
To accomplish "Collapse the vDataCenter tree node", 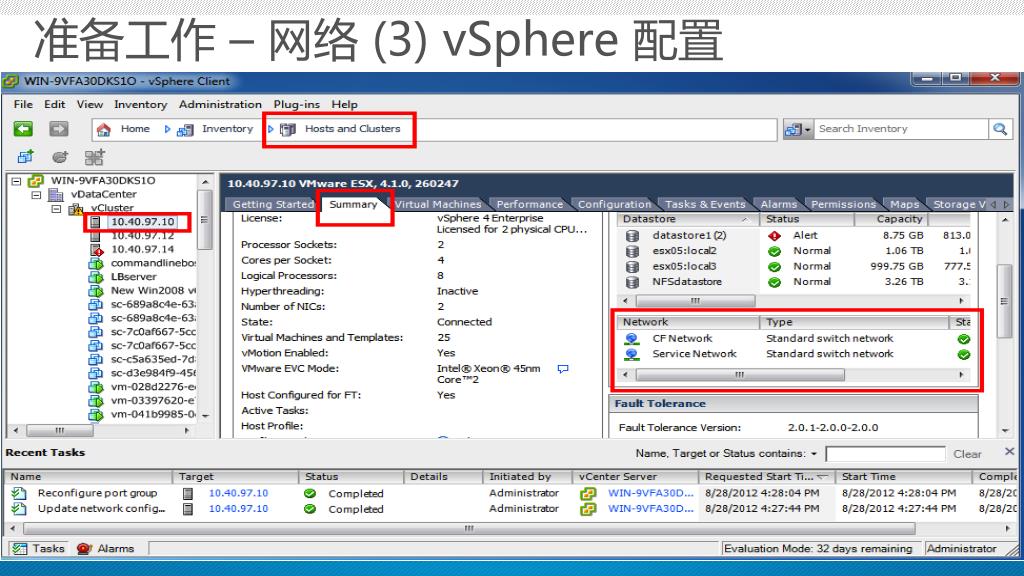I will (37, 195).
